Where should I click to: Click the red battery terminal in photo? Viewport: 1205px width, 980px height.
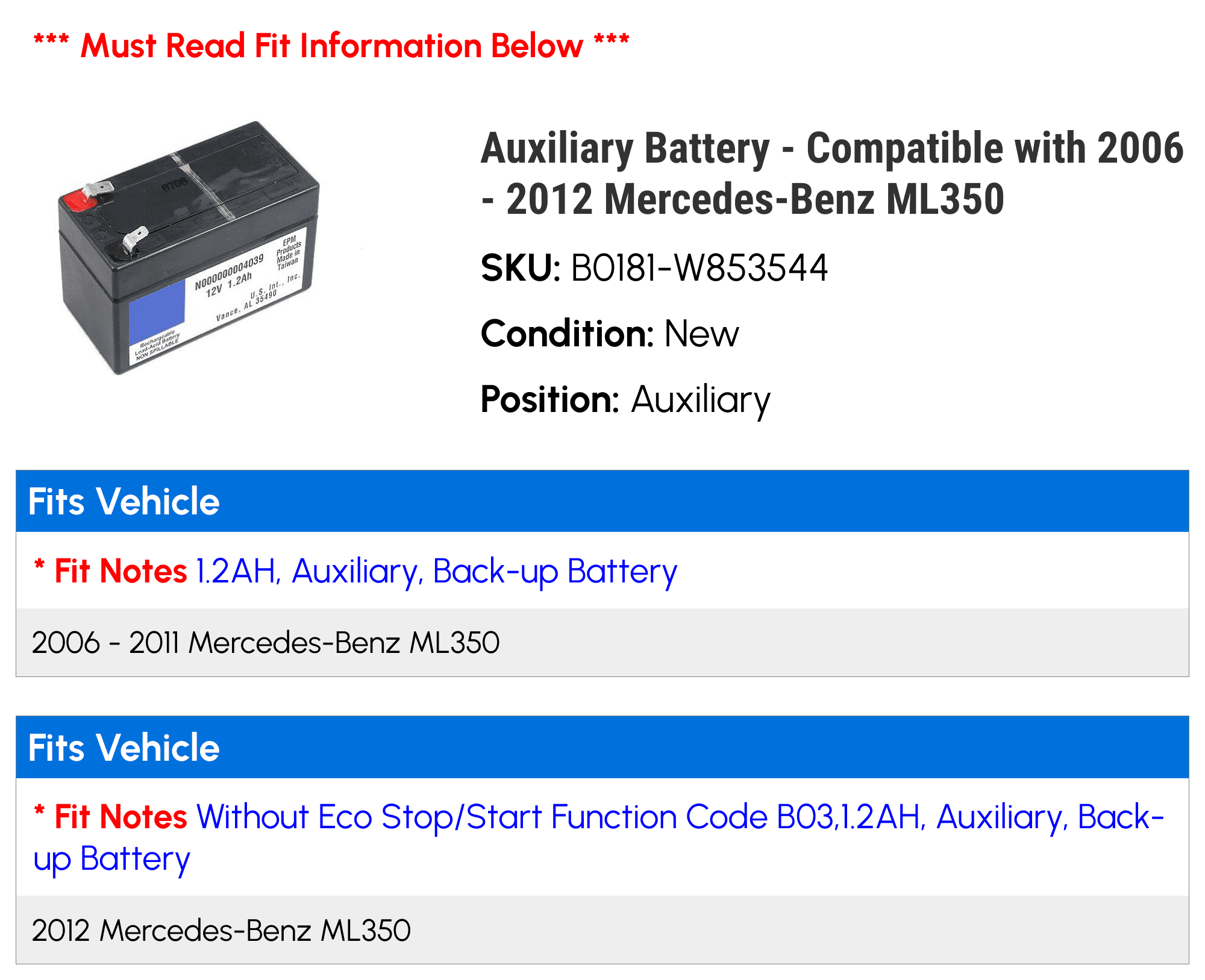coord(77,200)
